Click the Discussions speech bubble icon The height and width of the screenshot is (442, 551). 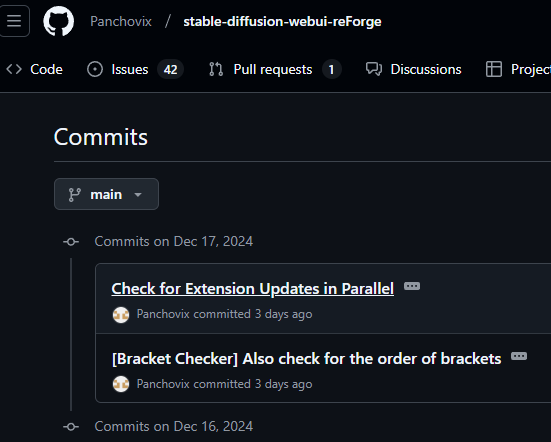pos(374,69)
